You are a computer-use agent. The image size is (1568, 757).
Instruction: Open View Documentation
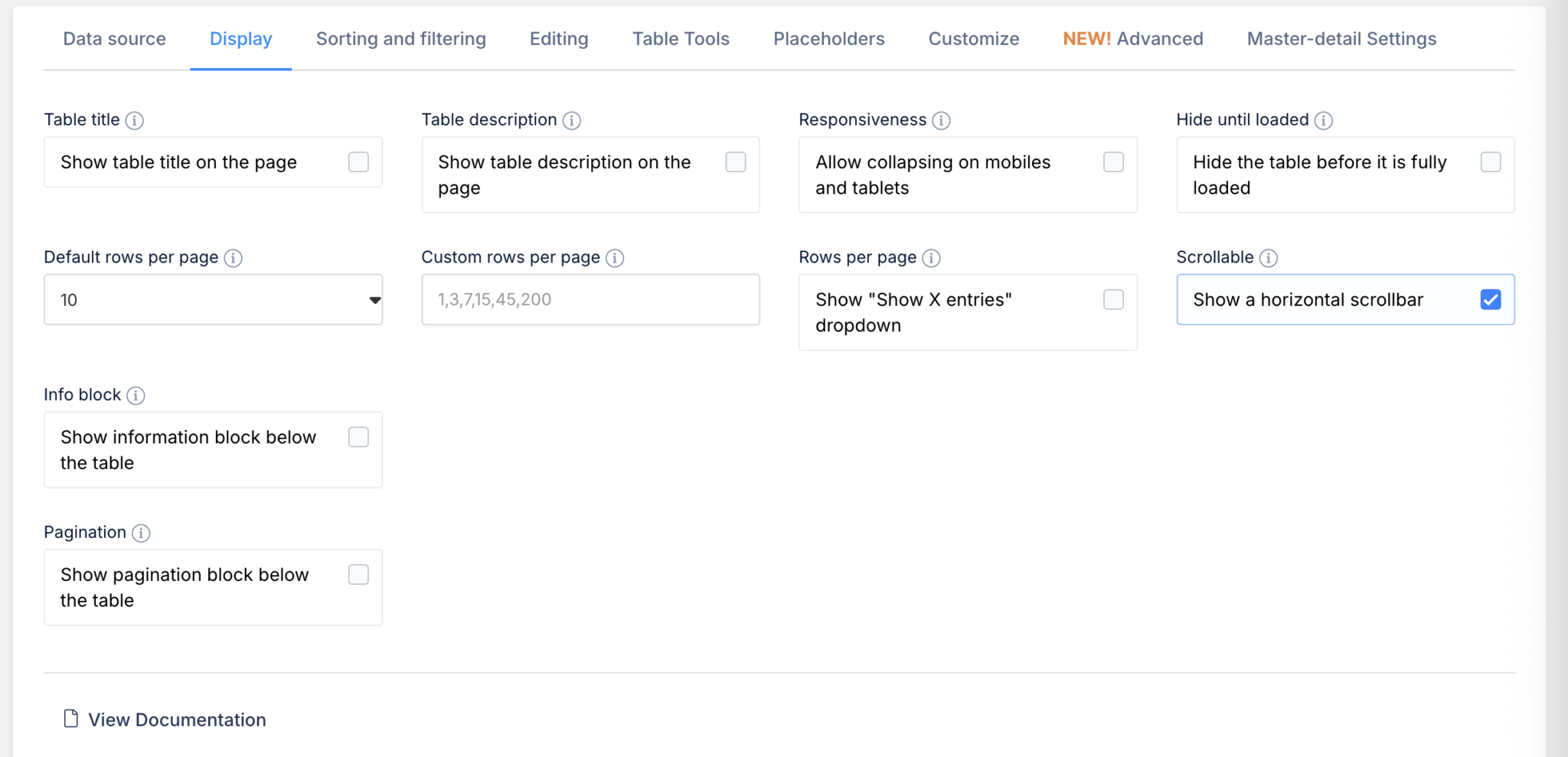(176, 719)
